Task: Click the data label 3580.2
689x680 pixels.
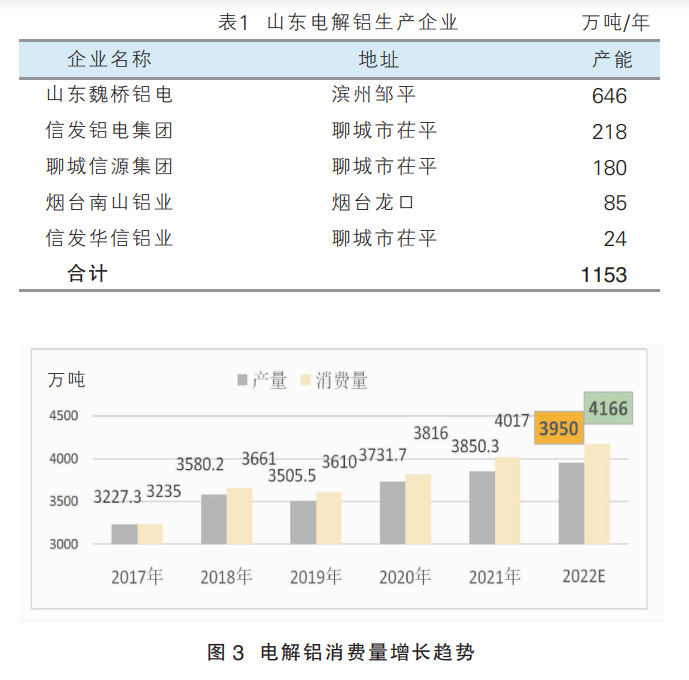Action: coord(200,464)
